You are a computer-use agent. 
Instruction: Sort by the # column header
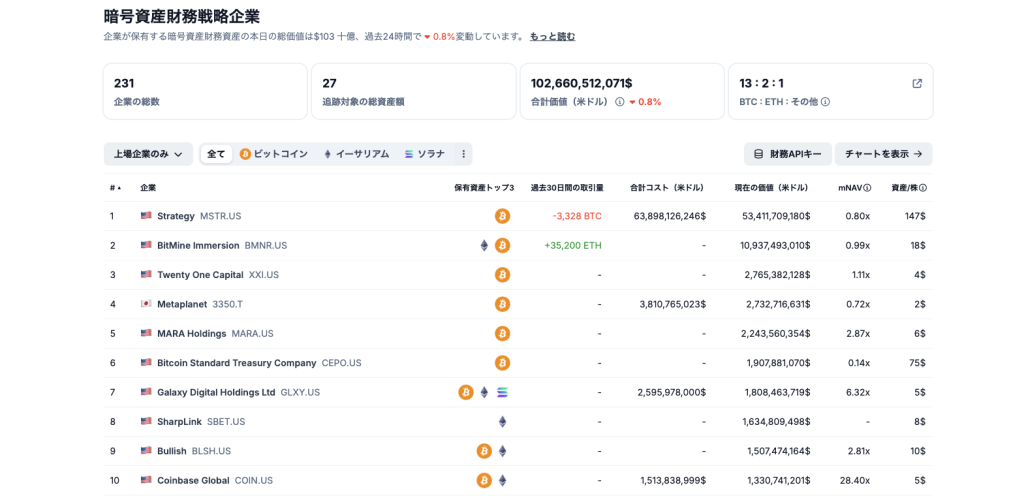(116, 188)
